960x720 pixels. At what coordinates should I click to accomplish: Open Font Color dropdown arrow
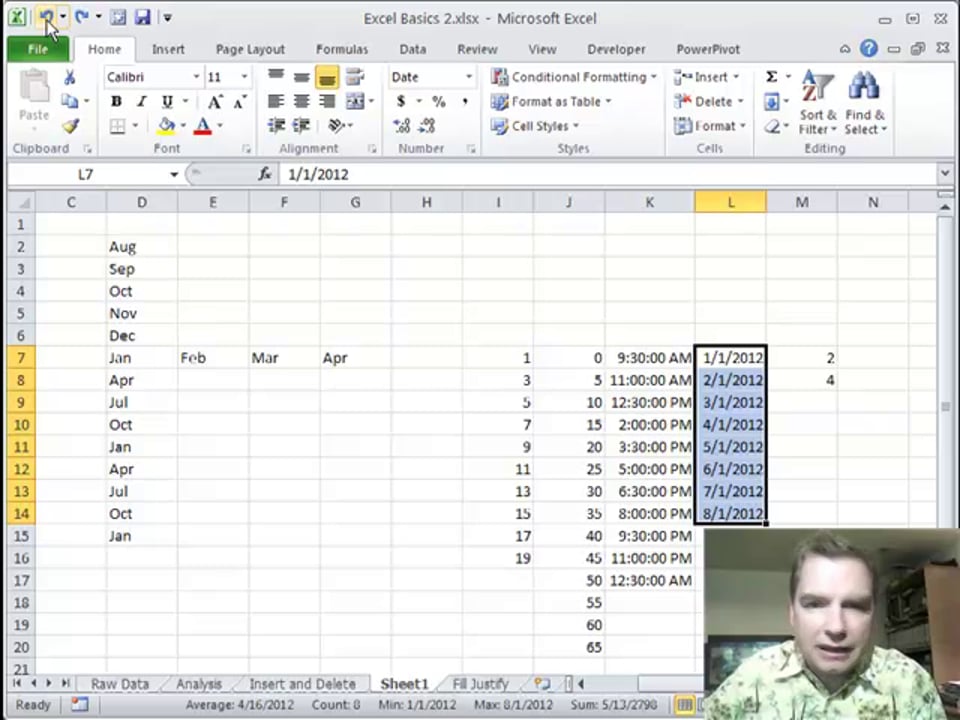pos(220,126)
